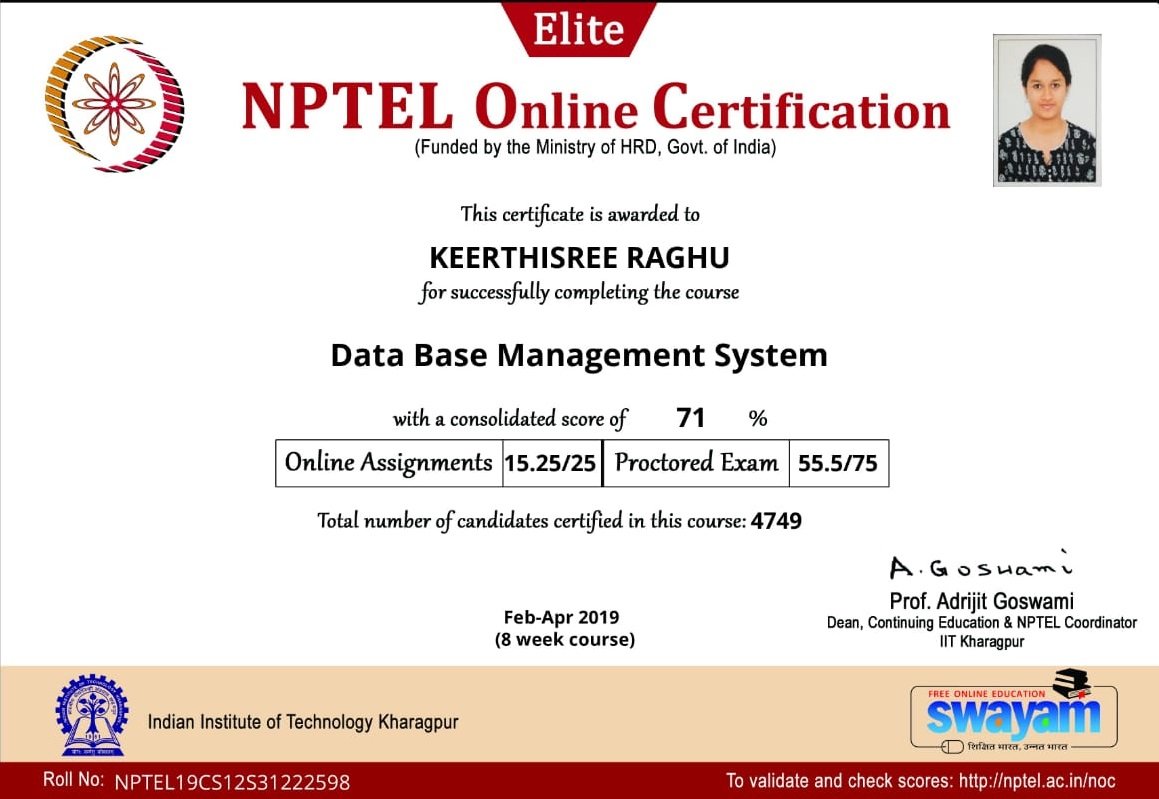The width and height of the screenshot is (1159, 799).
Task: Select the name KEERTHISREE RAGHU
Action: tap(580, 257)
